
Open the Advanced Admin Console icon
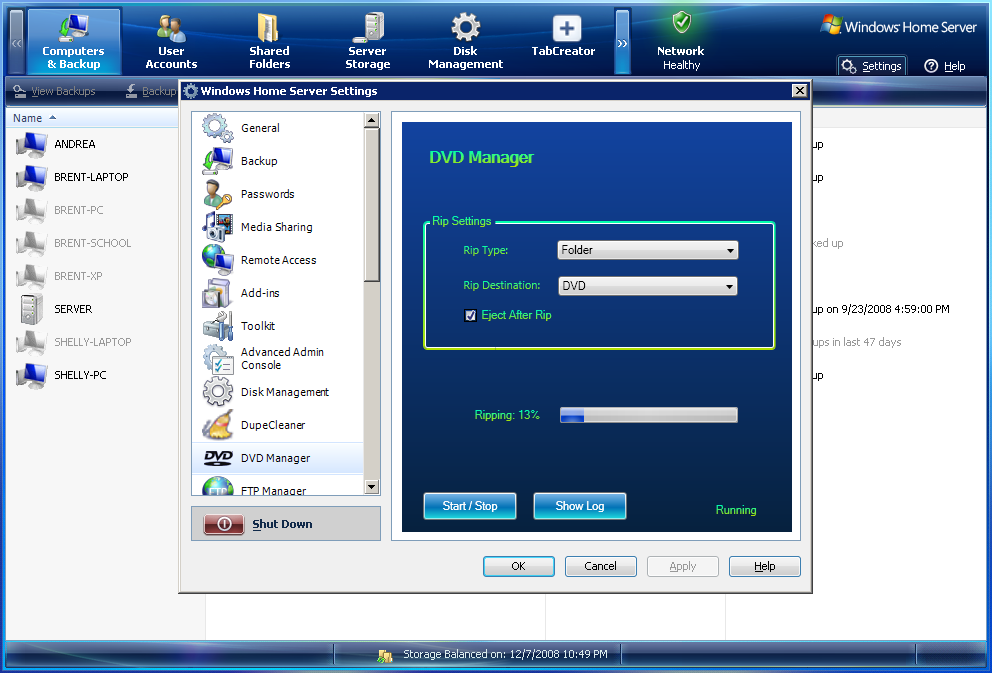click(217, 359)
